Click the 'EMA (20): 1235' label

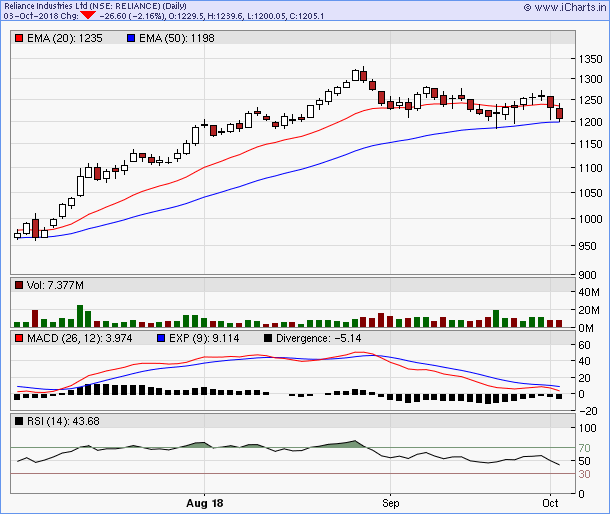click(x=65, y=38)
